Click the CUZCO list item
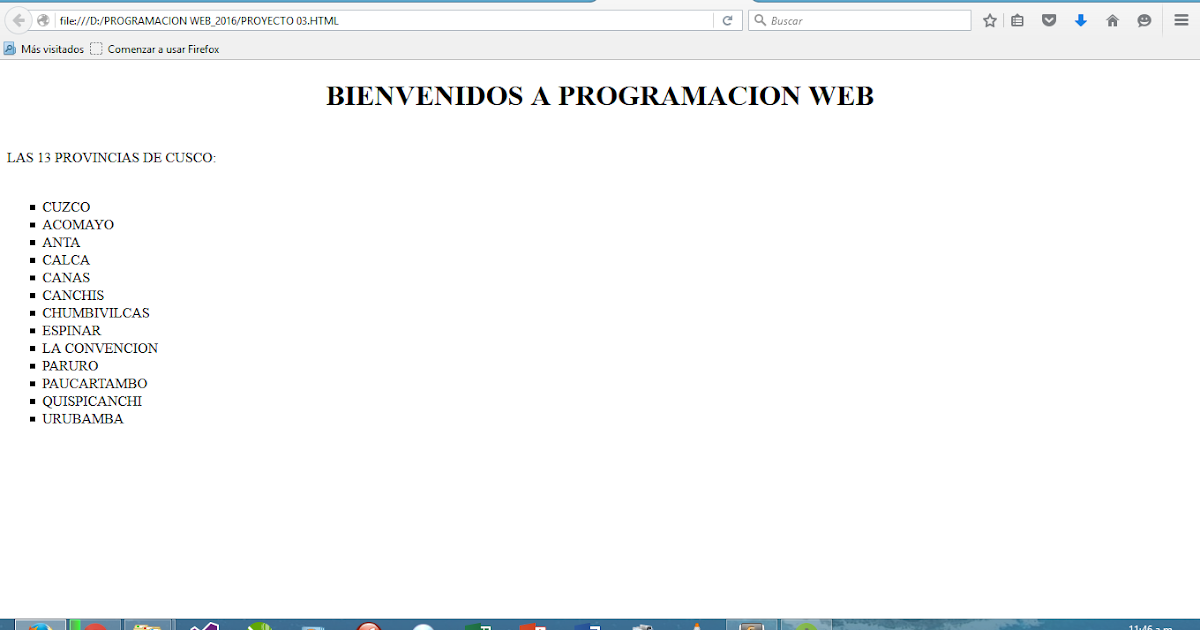This screenshot has width=1200, height=630. (66, 207)
